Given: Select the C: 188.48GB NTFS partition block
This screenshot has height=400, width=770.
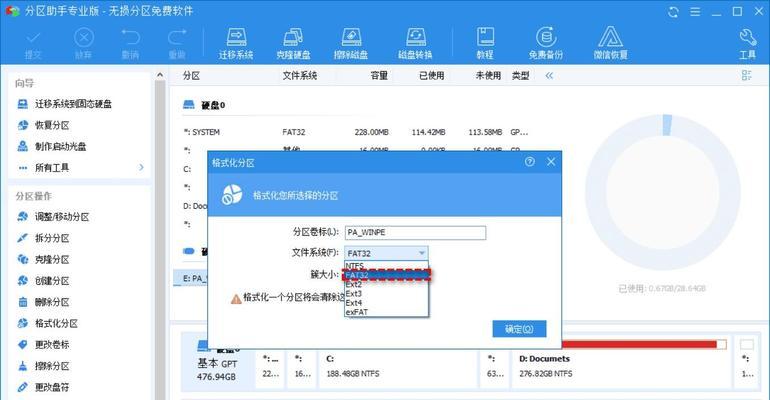Looking at the screenshot, I should pyautogui.click(x=398, y=367).
